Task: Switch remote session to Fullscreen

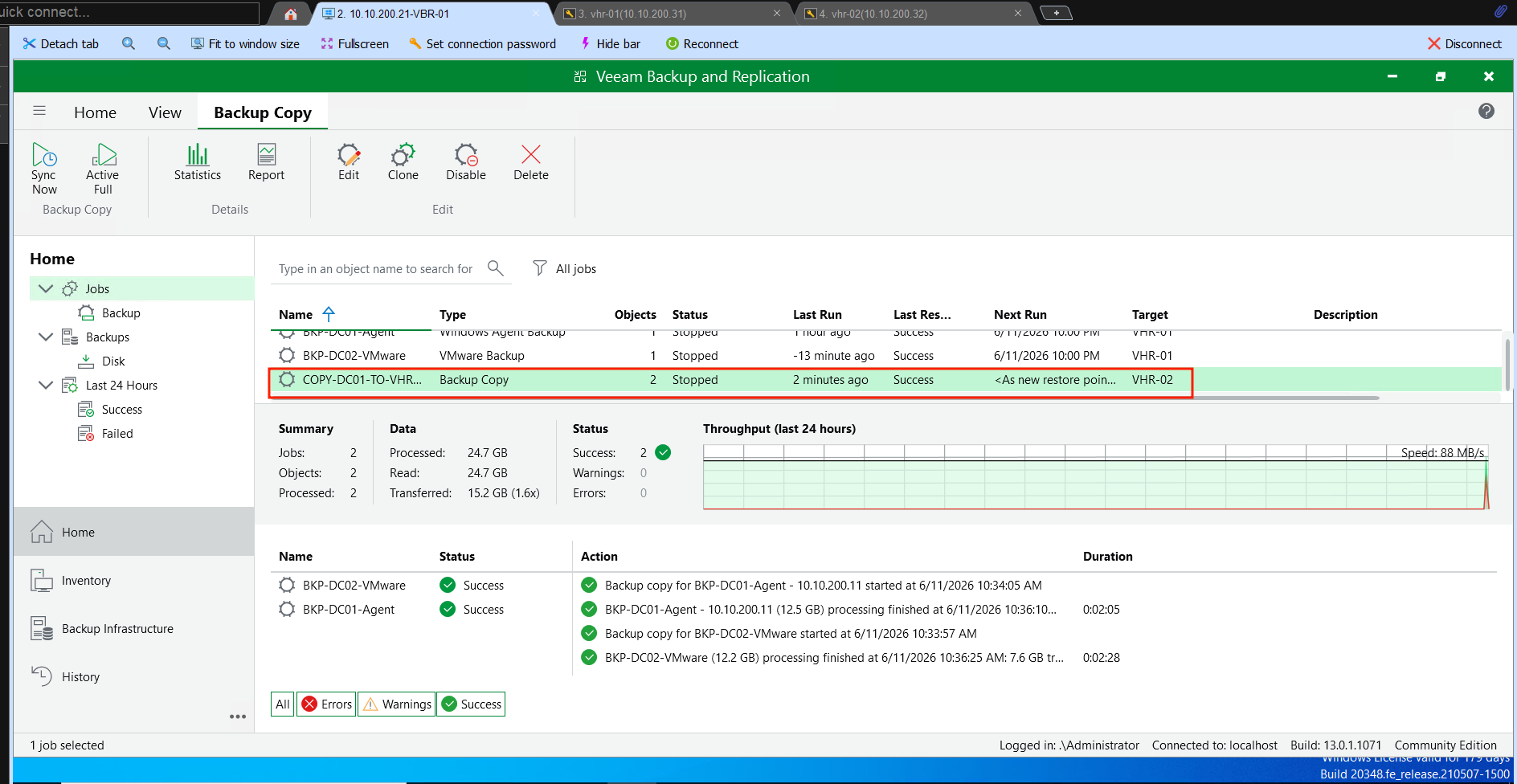Action: (x=354, y=43)
